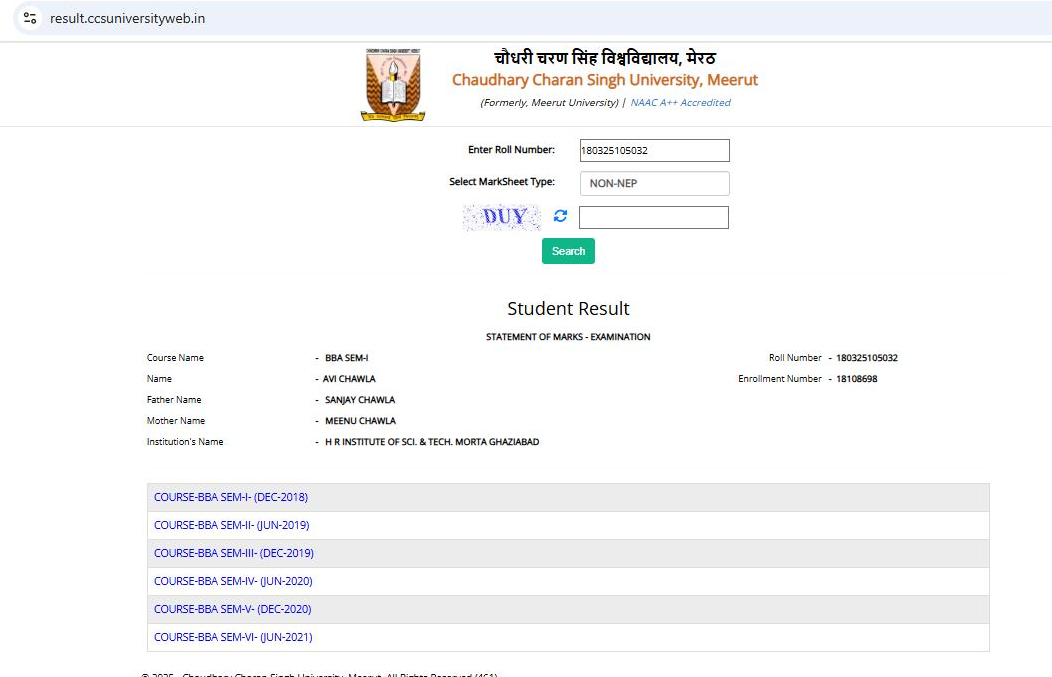Focus the Enter Roll Number field
1052x677 pixels.
click(654, 150)
